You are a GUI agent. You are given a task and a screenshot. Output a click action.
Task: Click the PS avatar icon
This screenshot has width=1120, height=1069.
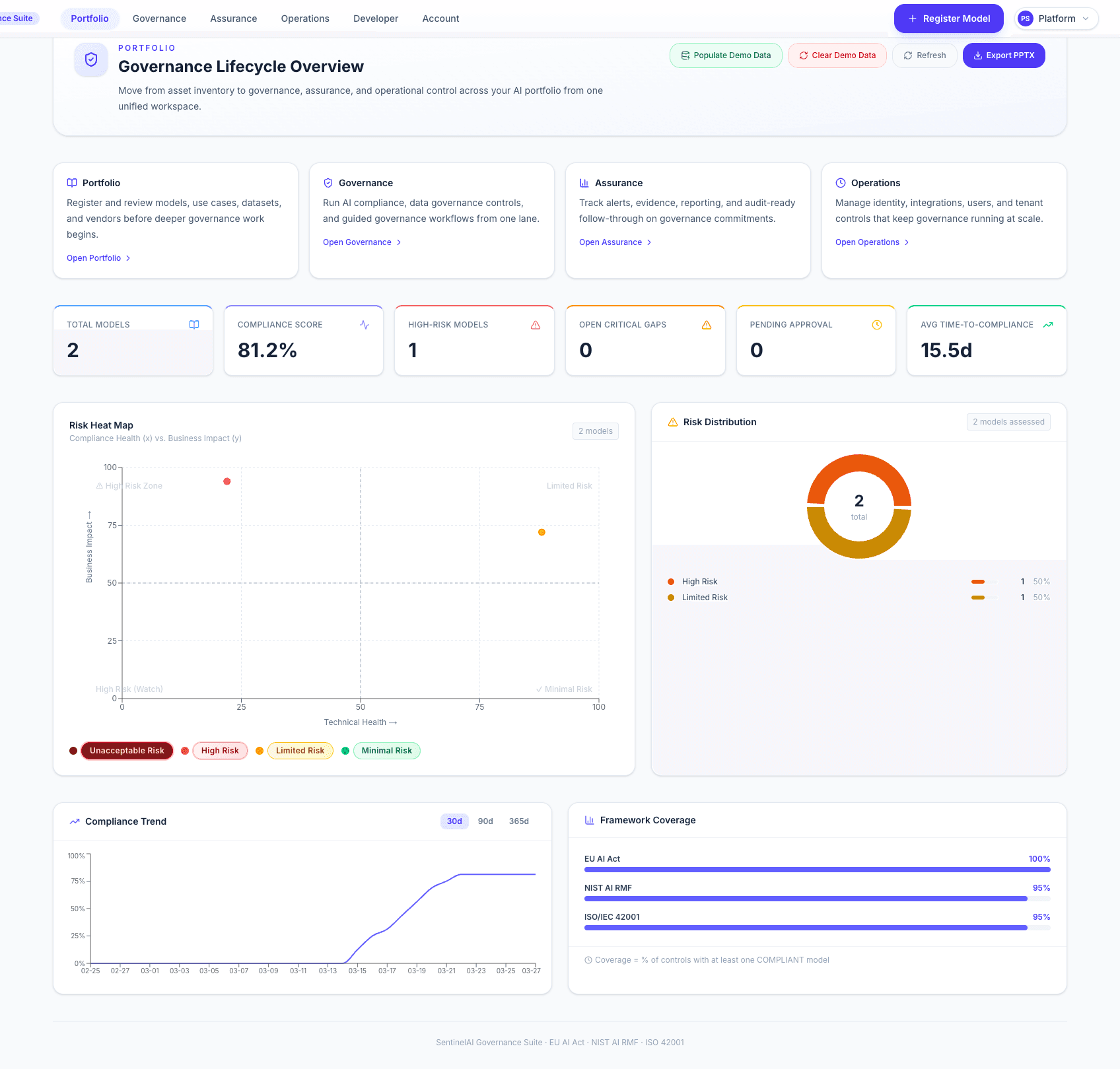coord(1026,18)
